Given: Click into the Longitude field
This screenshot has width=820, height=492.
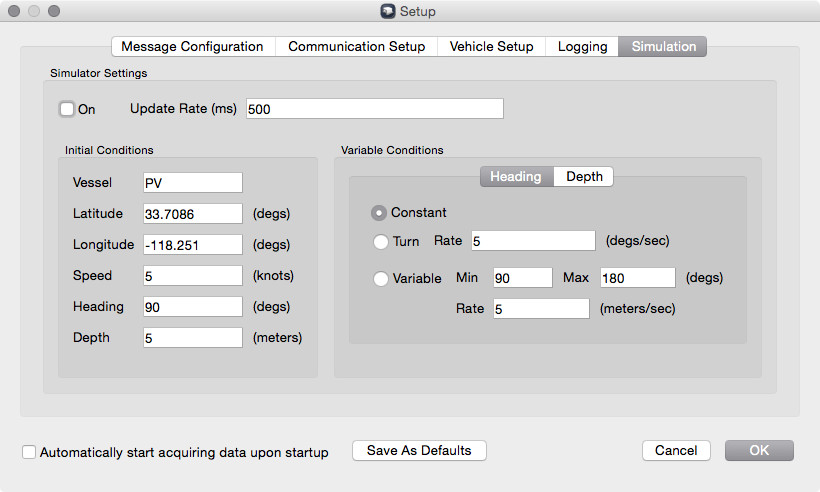Looking at the screenshot, I should click(193, 244).
